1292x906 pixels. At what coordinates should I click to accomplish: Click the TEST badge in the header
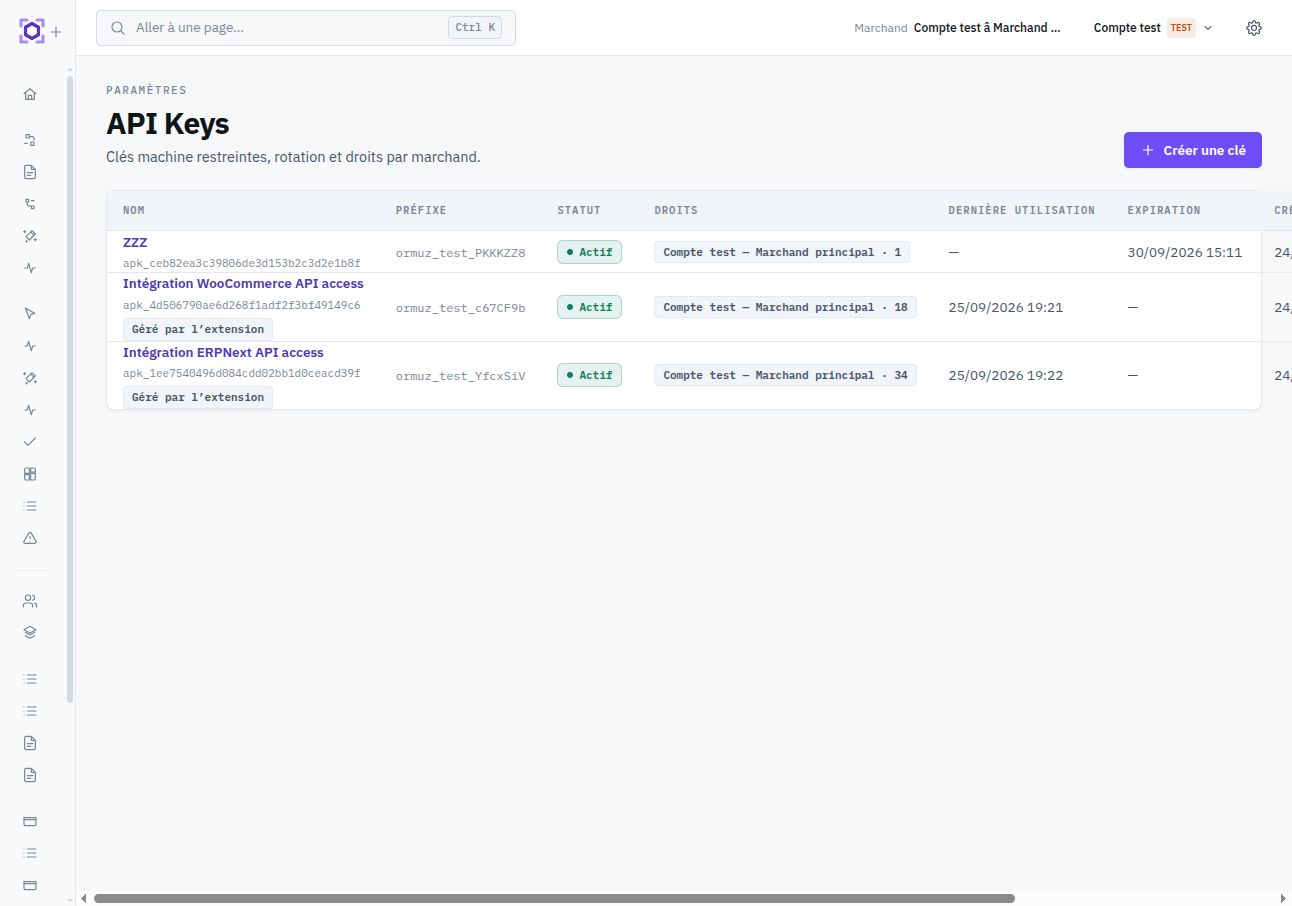tap(1181, 28)
